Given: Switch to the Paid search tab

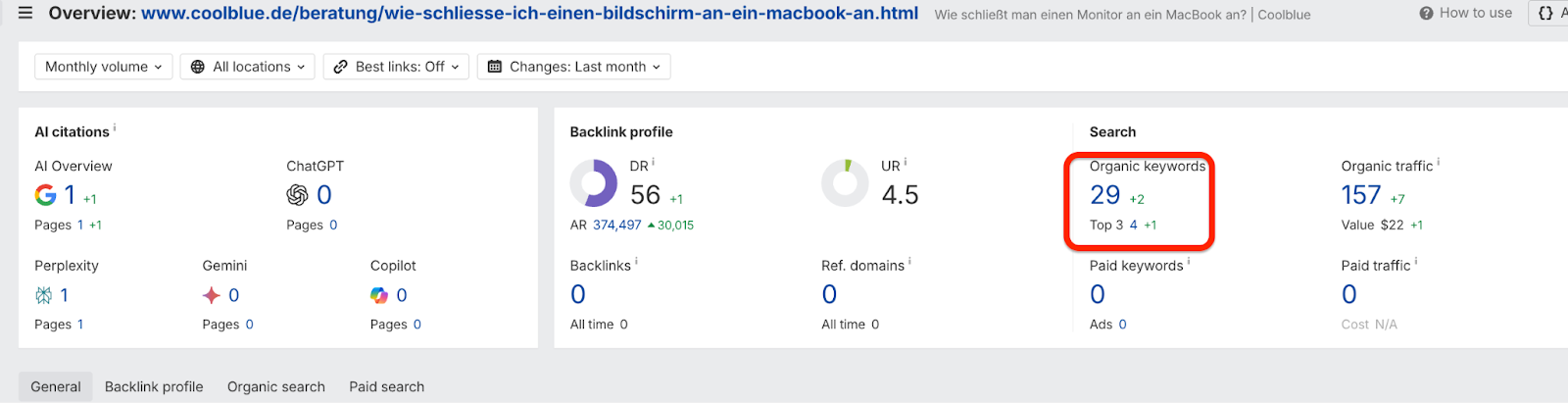Looking at the screenshot, I should click(387, 386).
